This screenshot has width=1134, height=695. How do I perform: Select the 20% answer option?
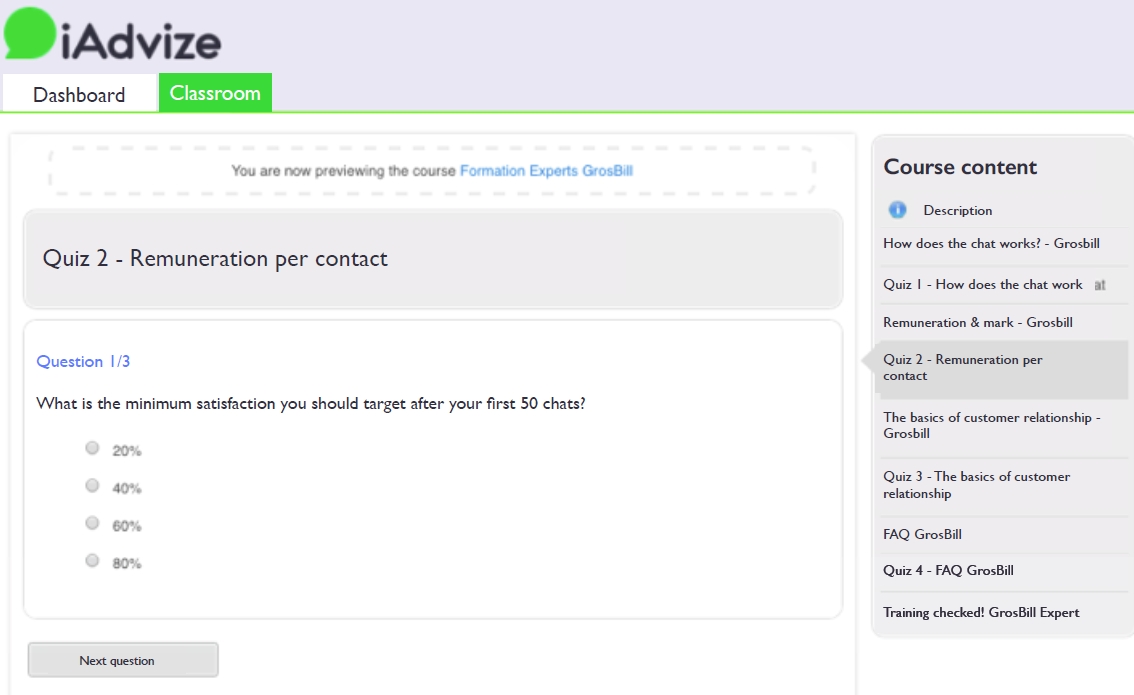(93, 448)
